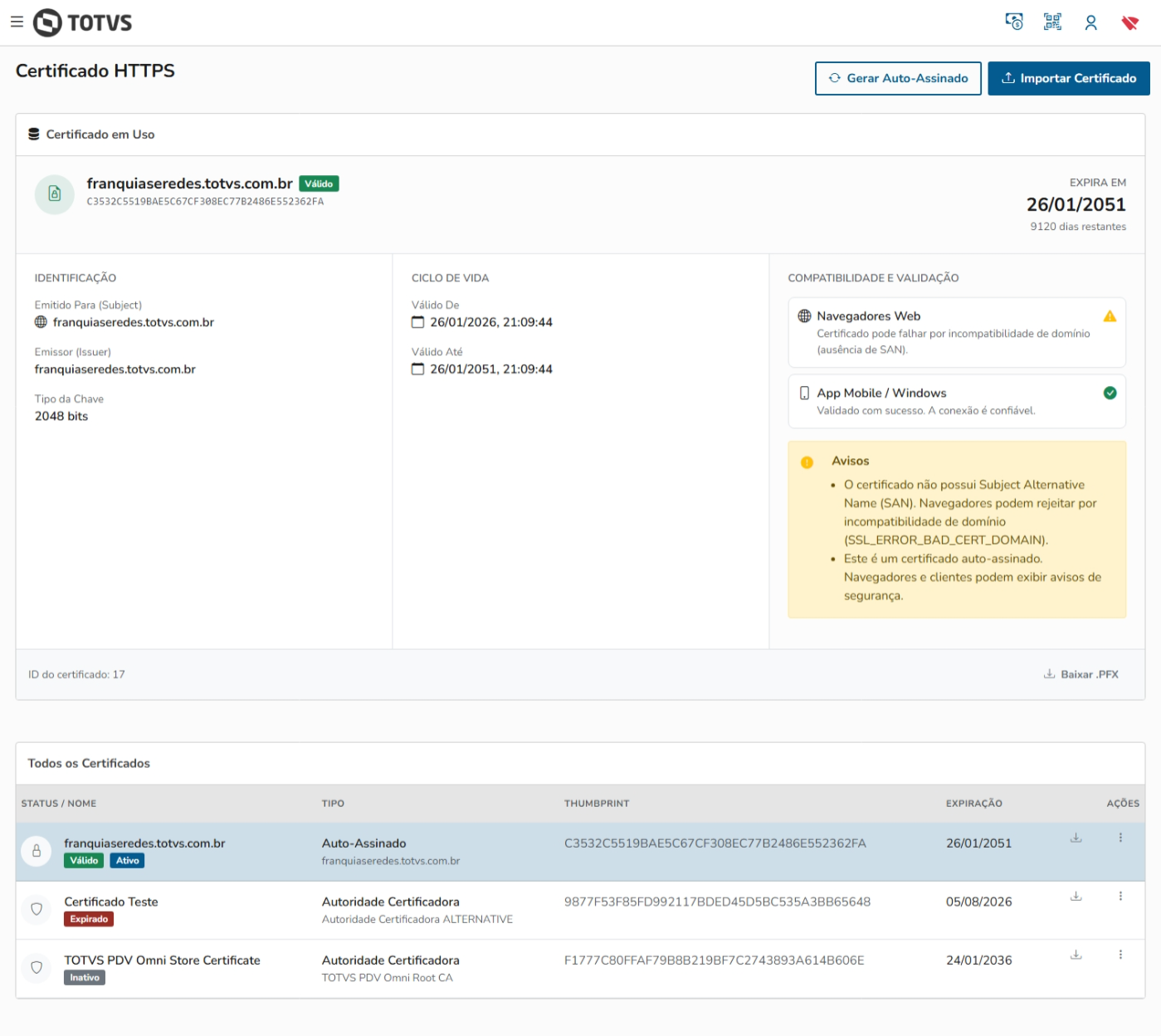Image resolution: width=1161 pixels, height=1036 pixels.
Task: Click TOTVS PDV Omni Root CA issuer text
Action: click(388, 978)
